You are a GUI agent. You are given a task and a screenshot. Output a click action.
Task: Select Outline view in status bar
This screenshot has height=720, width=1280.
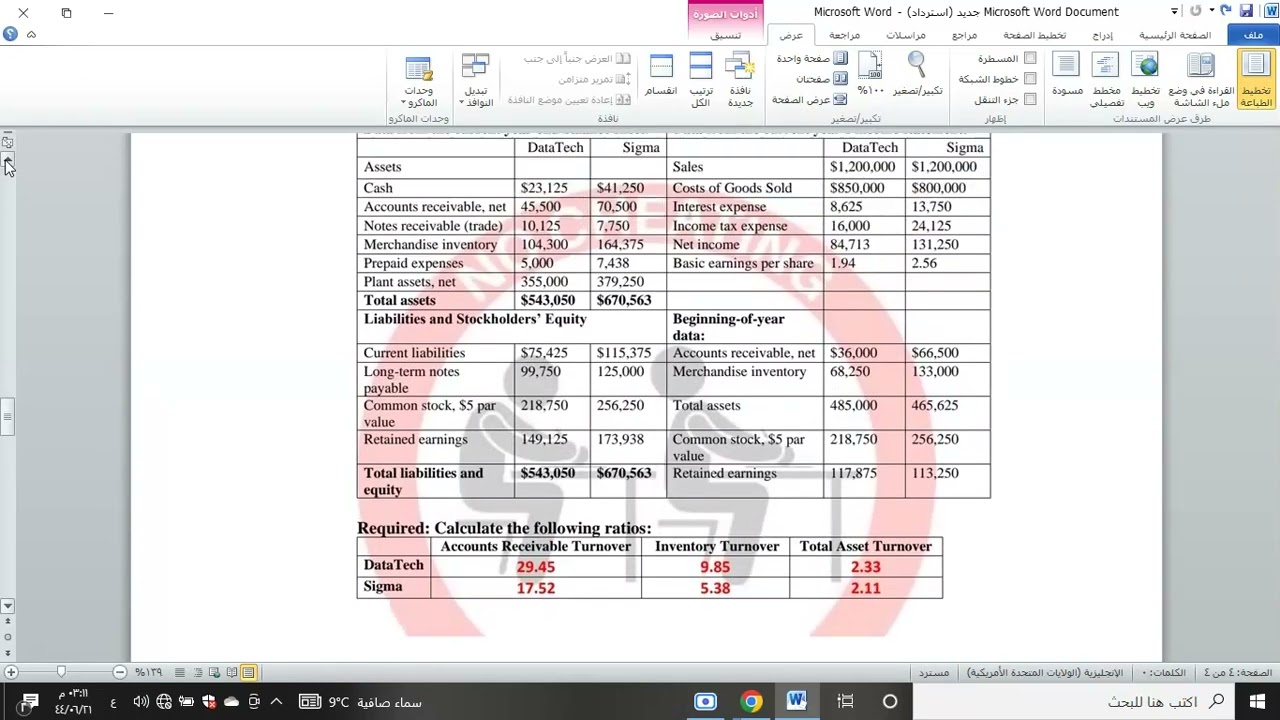click(198, 673)
